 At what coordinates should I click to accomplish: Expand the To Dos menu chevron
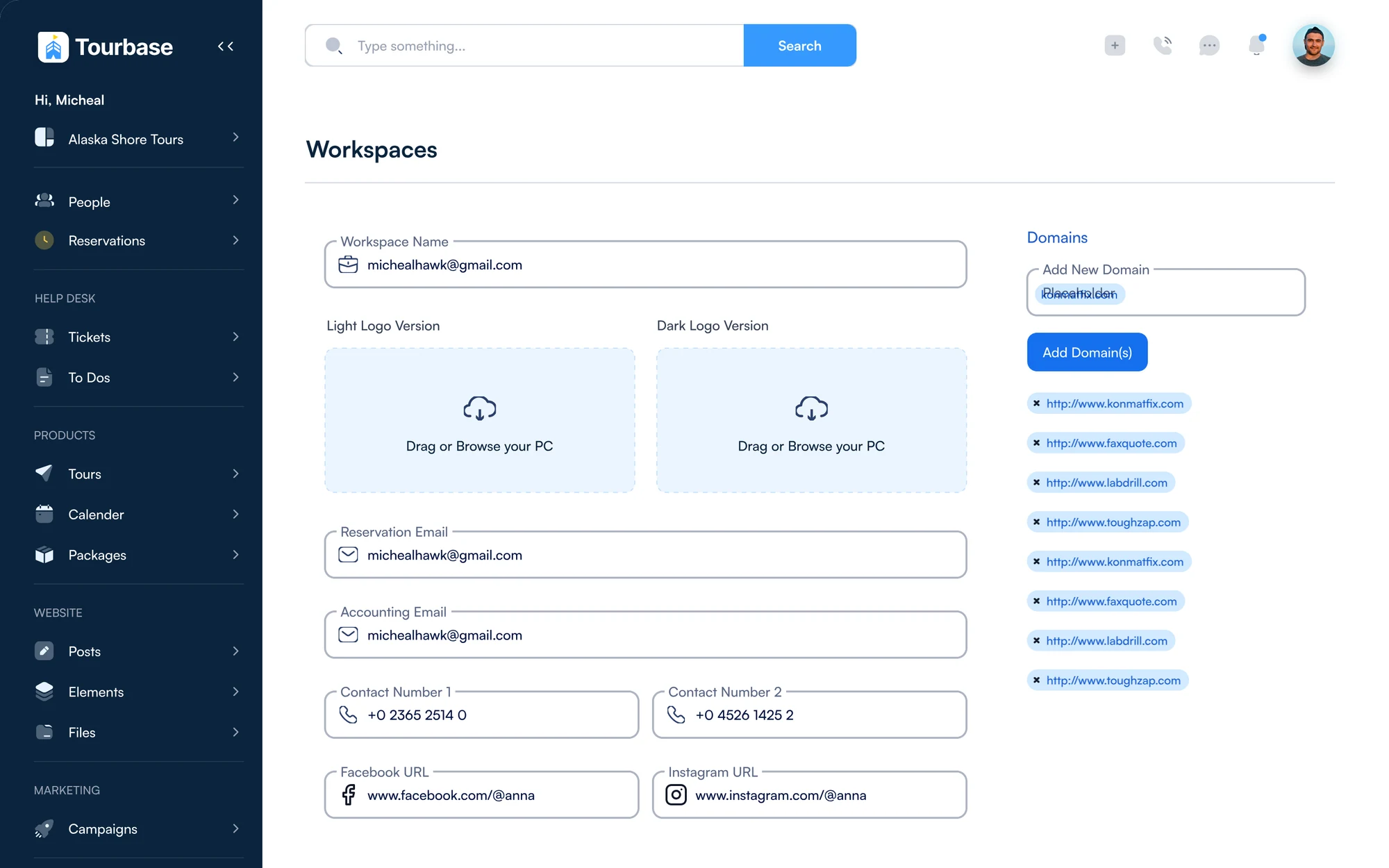(236, 377)
